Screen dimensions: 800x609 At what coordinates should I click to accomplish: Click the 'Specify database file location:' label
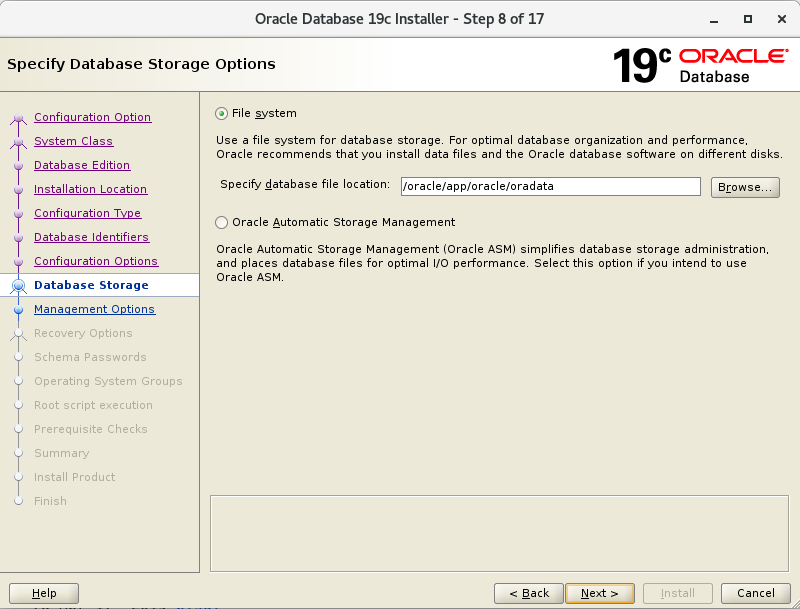(x=305, y=184)
